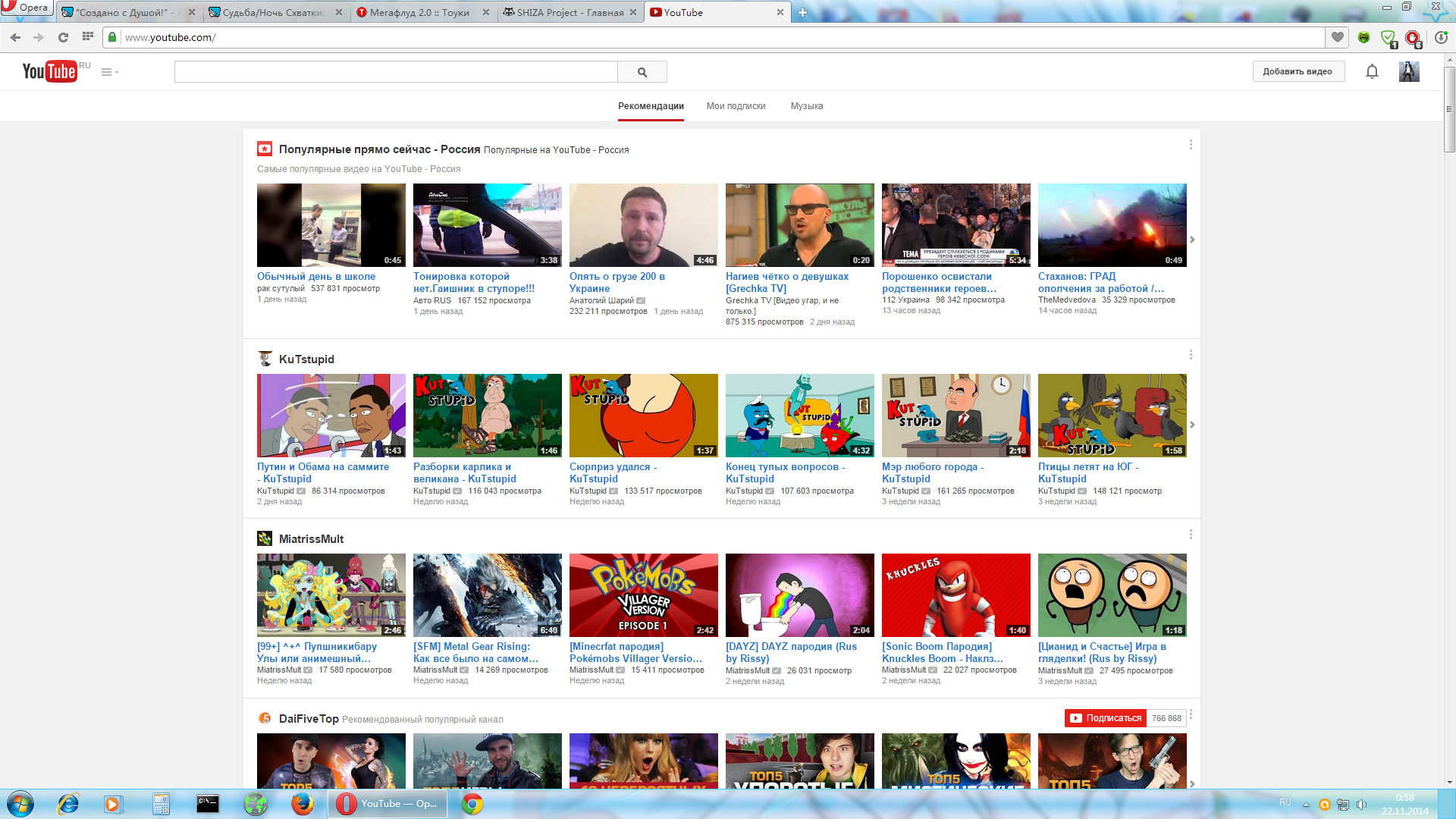Focus the YouTube search input field
This screenshot has width=1456, height=819.
tap(396, 72)
